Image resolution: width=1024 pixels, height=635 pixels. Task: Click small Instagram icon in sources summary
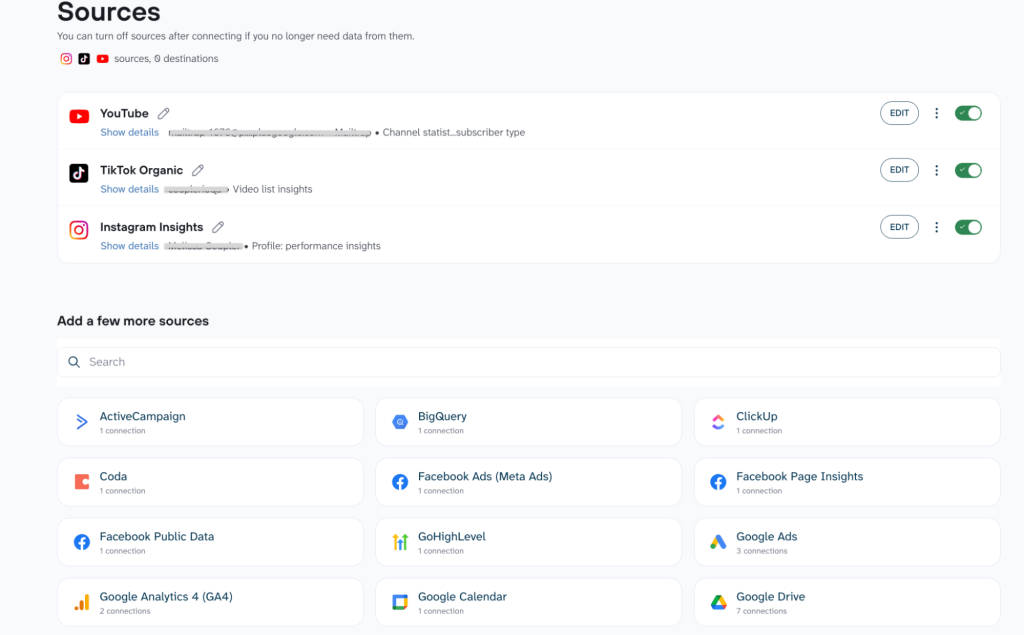66,59
